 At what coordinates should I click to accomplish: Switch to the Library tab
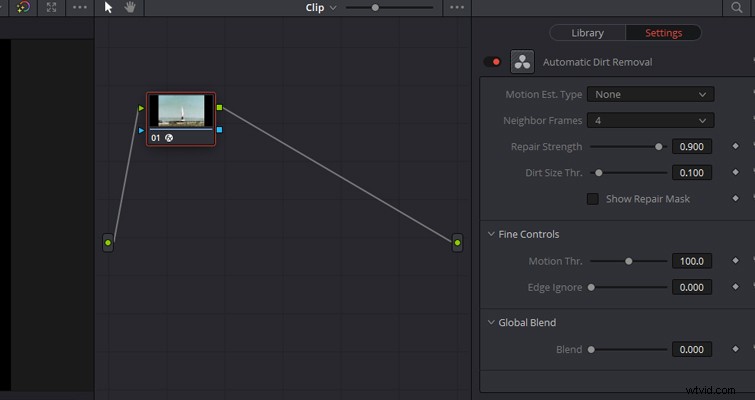587,33
